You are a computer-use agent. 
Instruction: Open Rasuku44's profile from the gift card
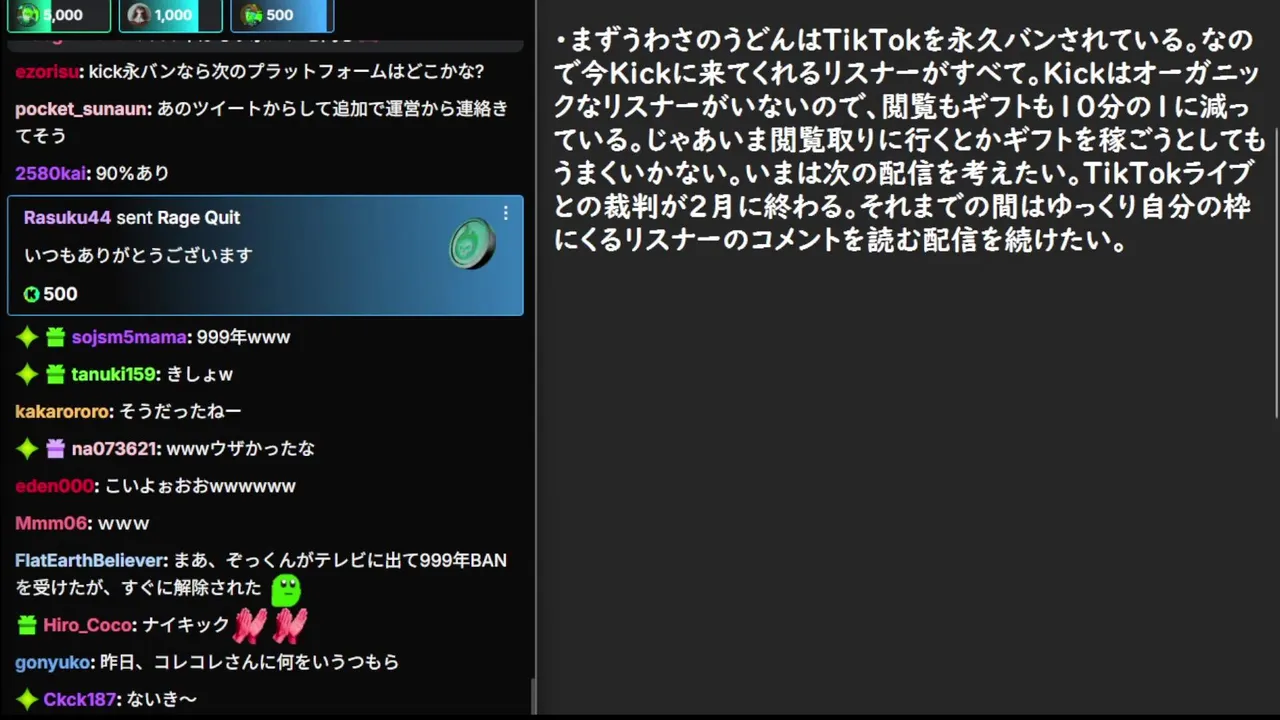(x=67, y=217)
